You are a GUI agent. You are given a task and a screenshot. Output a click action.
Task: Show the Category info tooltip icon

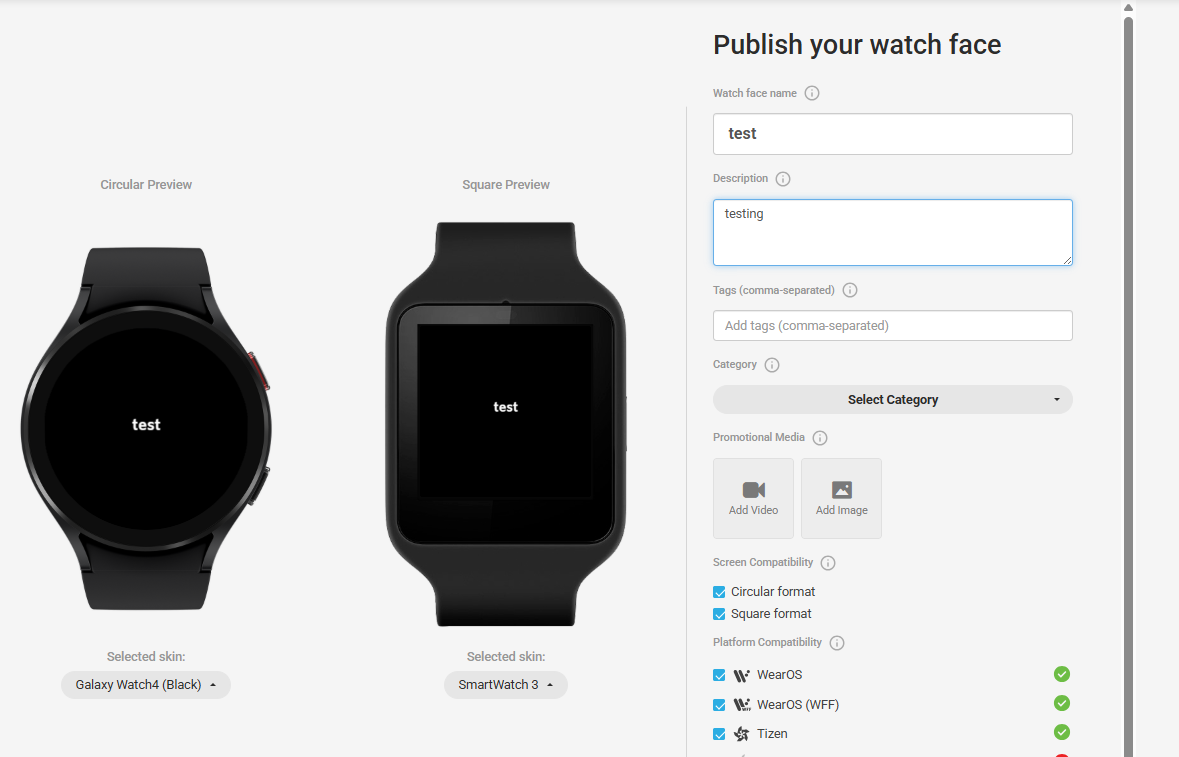coord(771,365)
